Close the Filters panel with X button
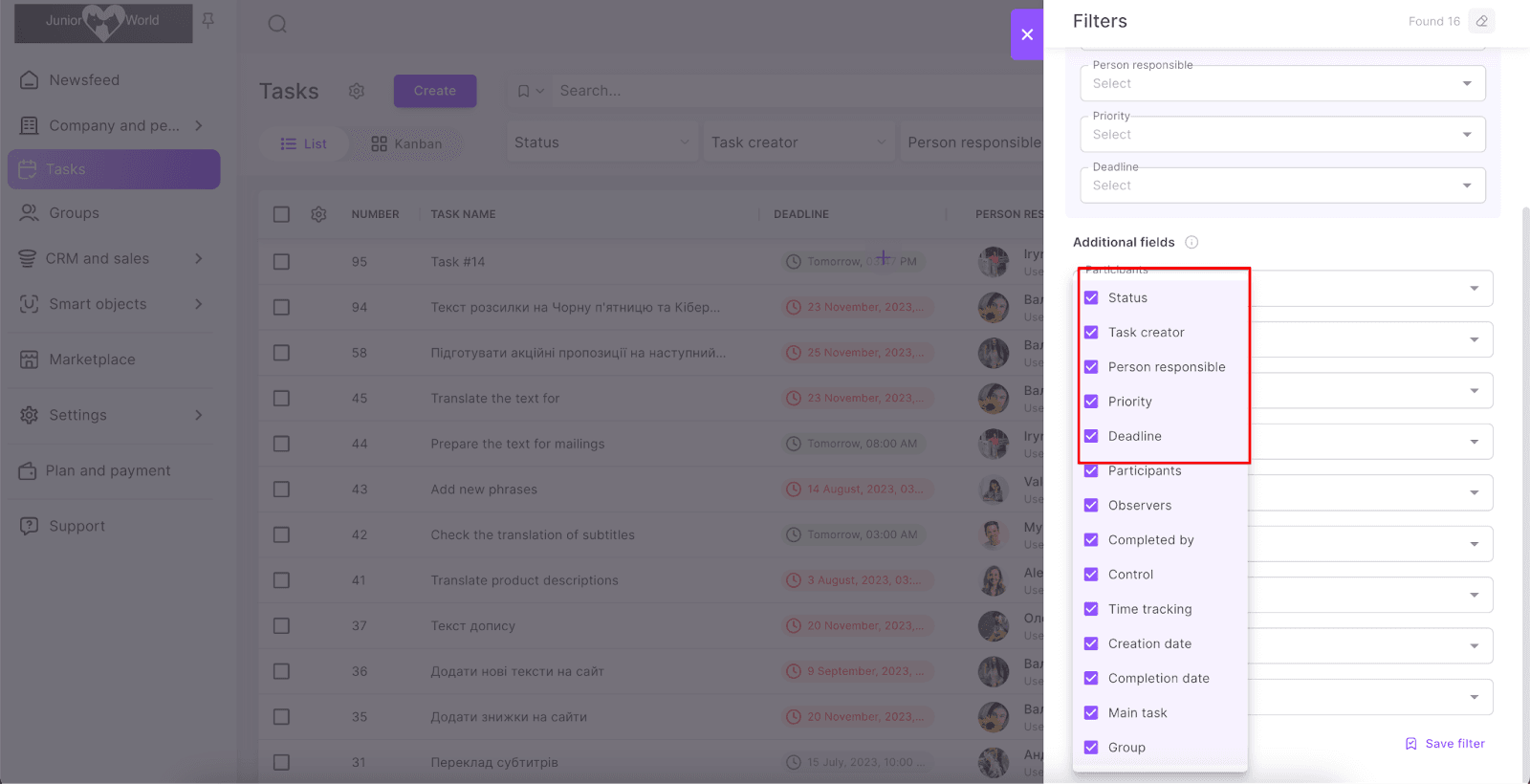The width and height of the screenshot is (1530, 784). pos(1027,34)
